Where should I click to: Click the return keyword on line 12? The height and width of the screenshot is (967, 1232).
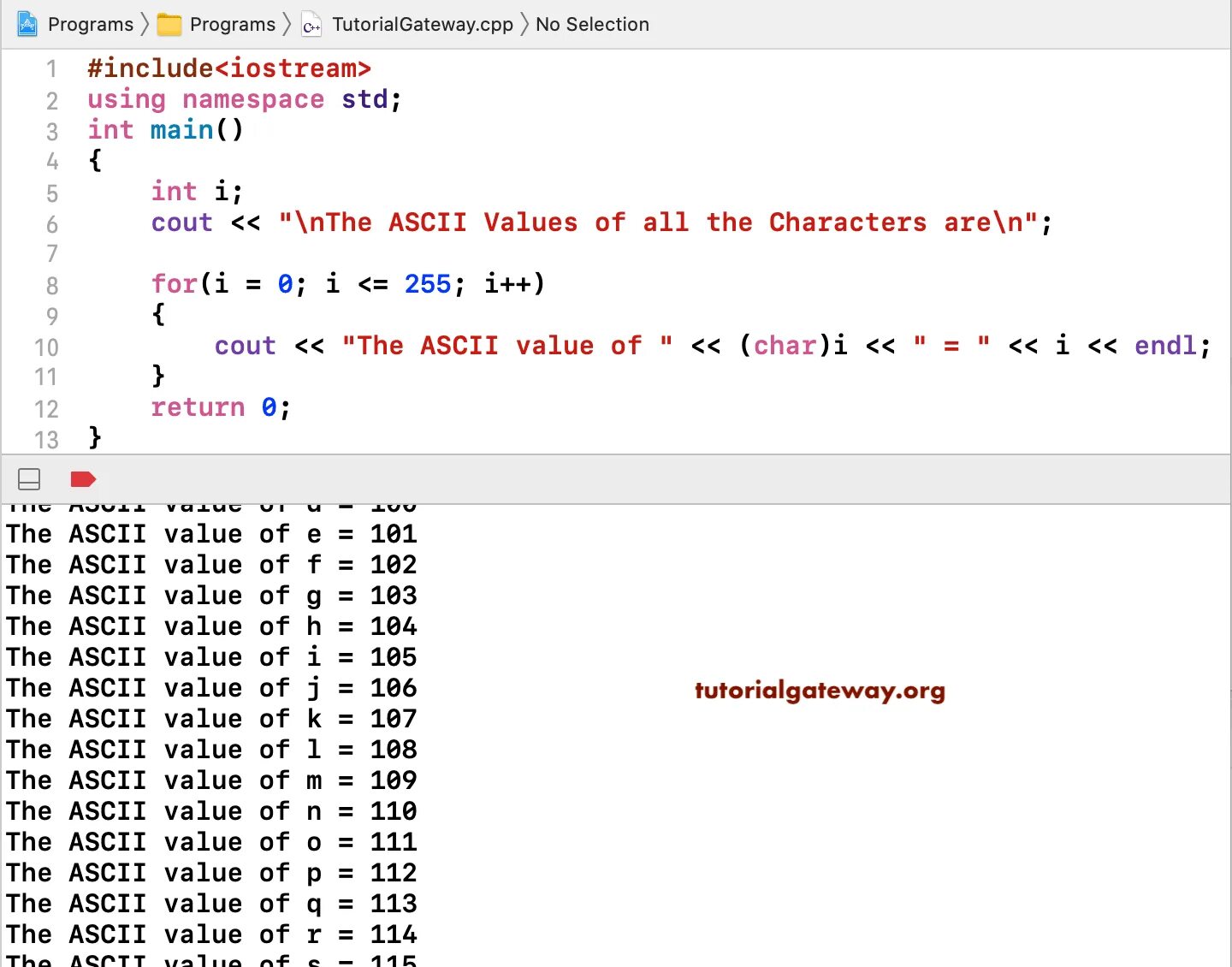coord(198,407)
